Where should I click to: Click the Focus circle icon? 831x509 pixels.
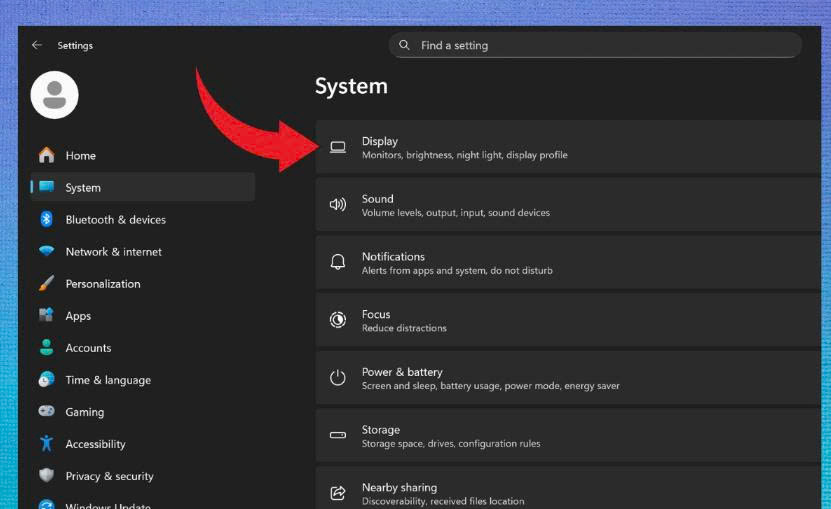pos(338,320)
